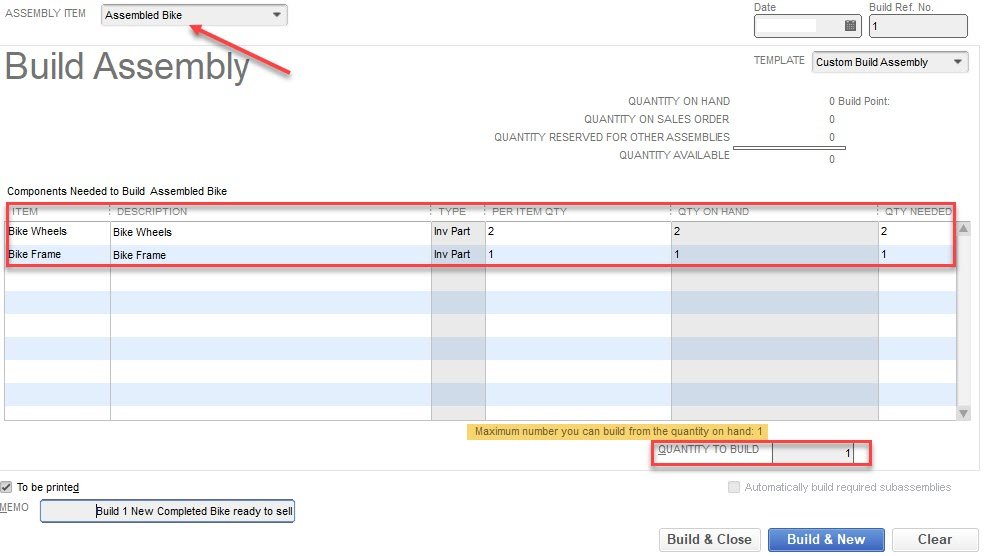
Task: Click the DESCRIPTION column header
Action: point(270,211)
